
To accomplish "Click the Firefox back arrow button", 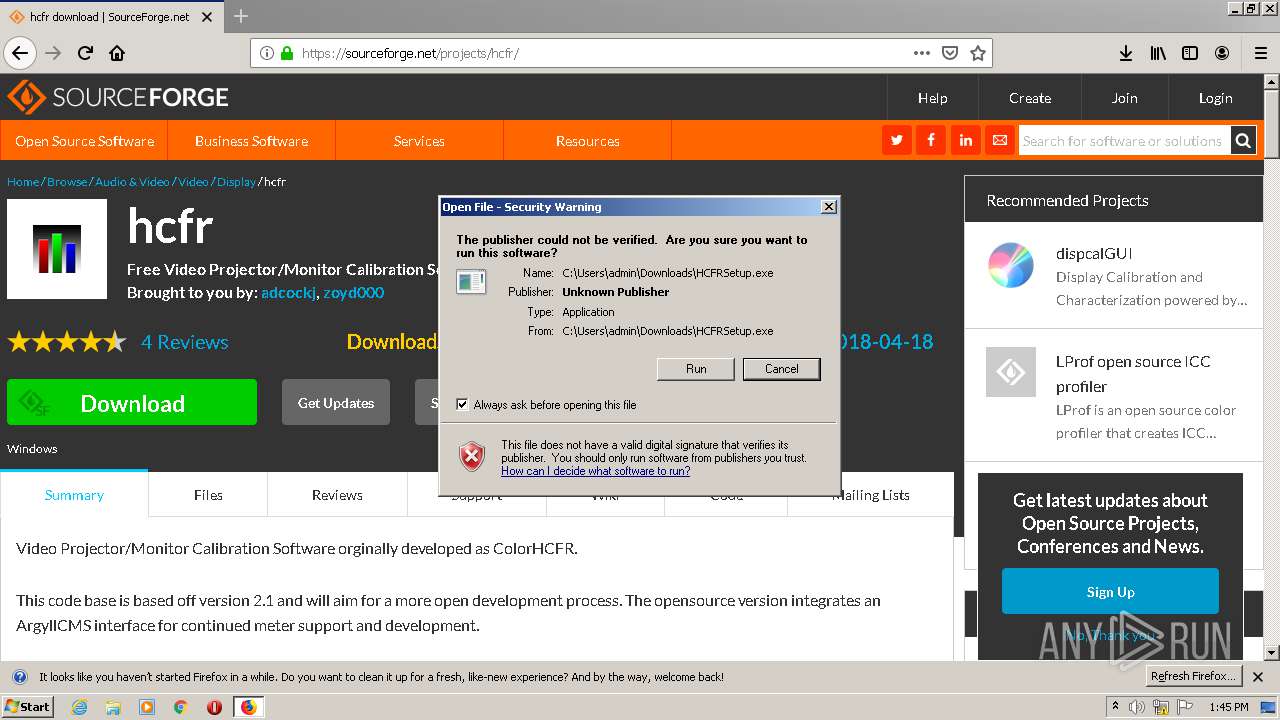I will click(x=20, y=53).
